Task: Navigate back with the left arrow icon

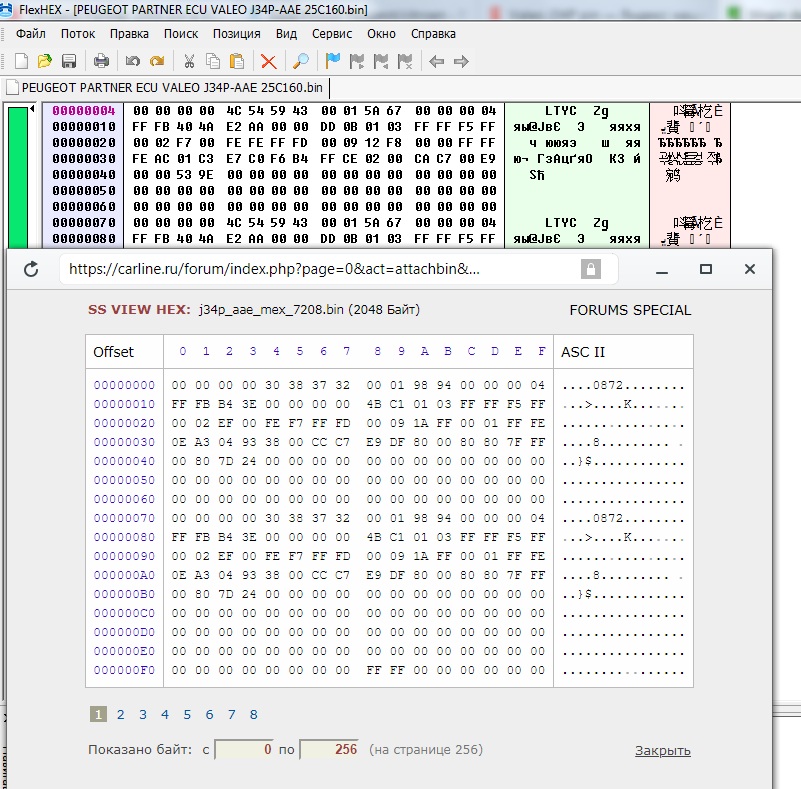Action: [436, 61]
